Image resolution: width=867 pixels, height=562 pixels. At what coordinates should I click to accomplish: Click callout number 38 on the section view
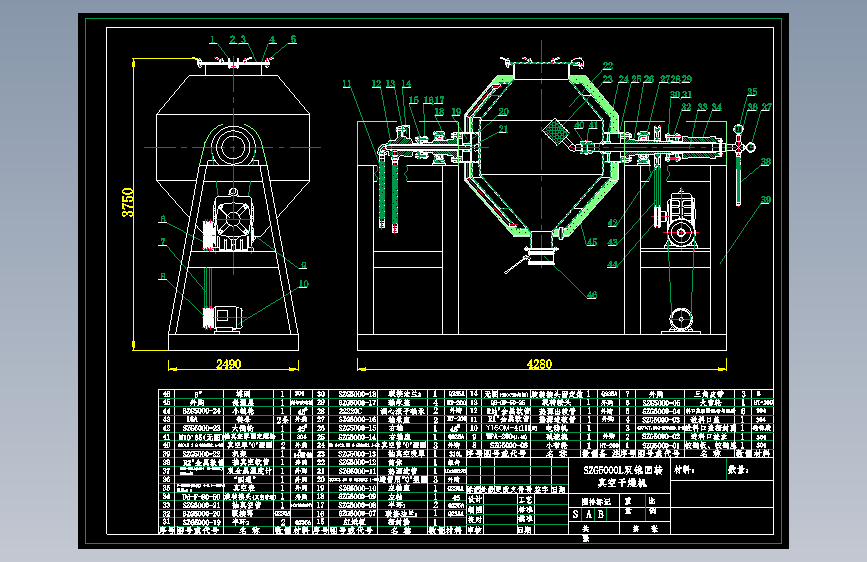765,162
